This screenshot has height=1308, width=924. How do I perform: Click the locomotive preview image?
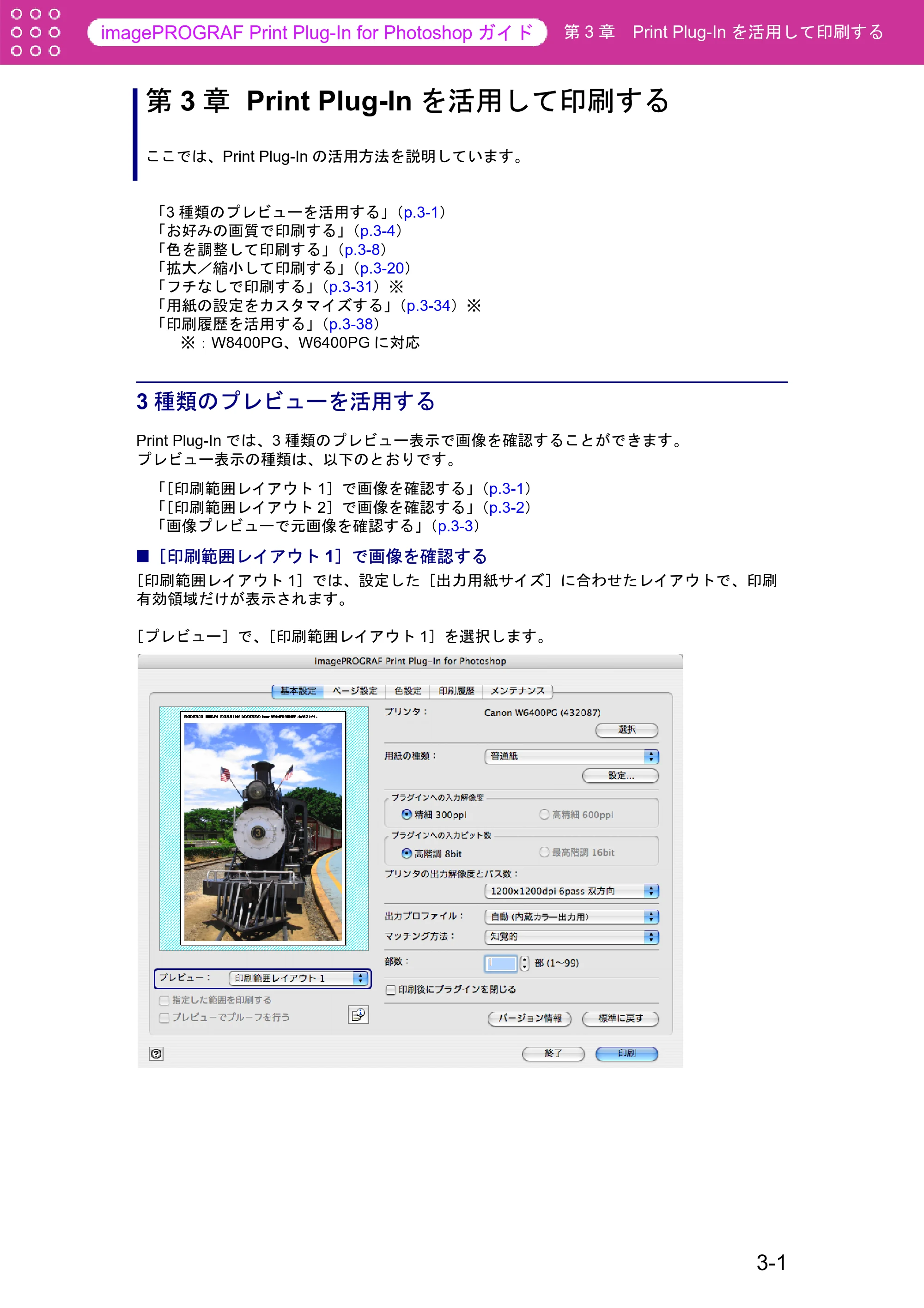(x=263, y=832)
